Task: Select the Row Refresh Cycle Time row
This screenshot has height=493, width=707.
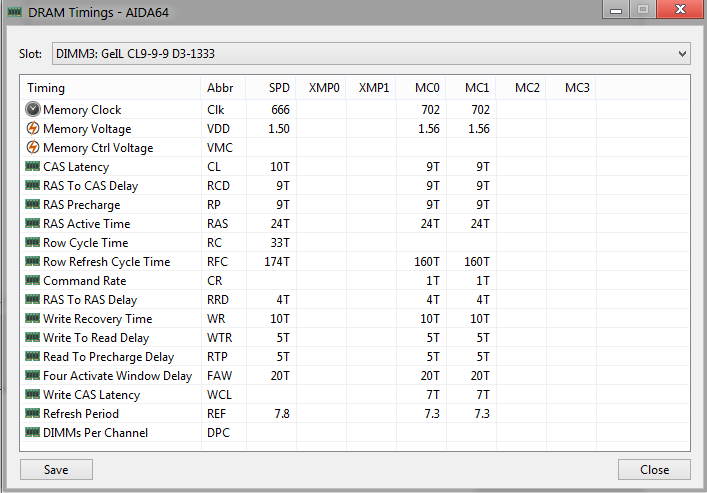Action: pos(354,262)
